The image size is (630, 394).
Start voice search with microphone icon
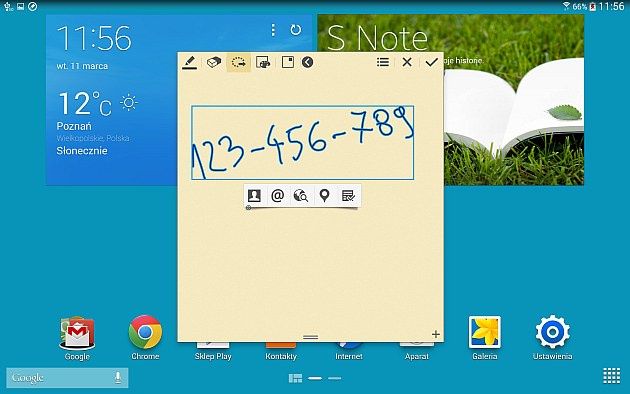tap(117, 378)
